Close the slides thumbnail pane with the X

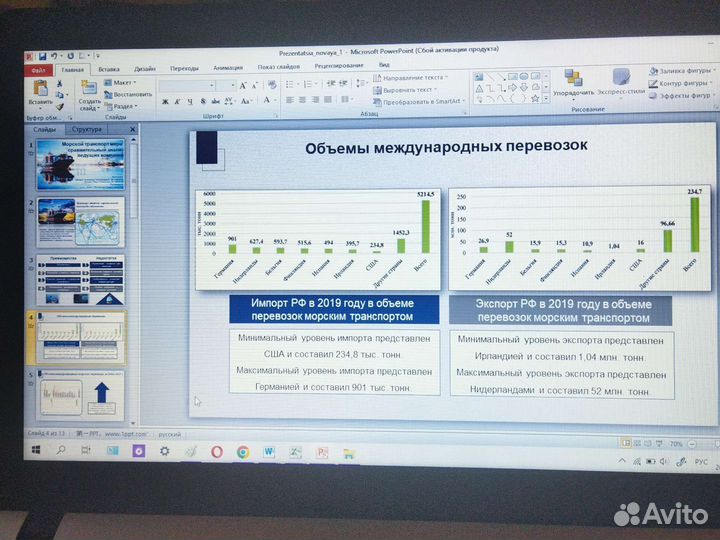coord(132,129)
